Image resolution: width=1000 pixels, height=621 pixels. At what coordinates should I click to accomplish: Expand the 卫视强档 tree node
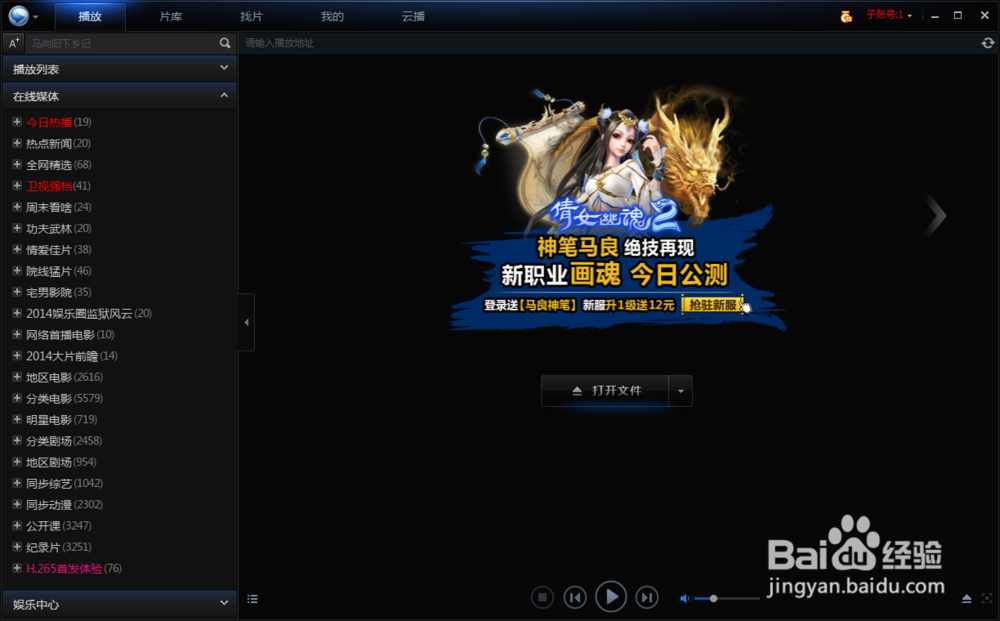tap(17, 186)
